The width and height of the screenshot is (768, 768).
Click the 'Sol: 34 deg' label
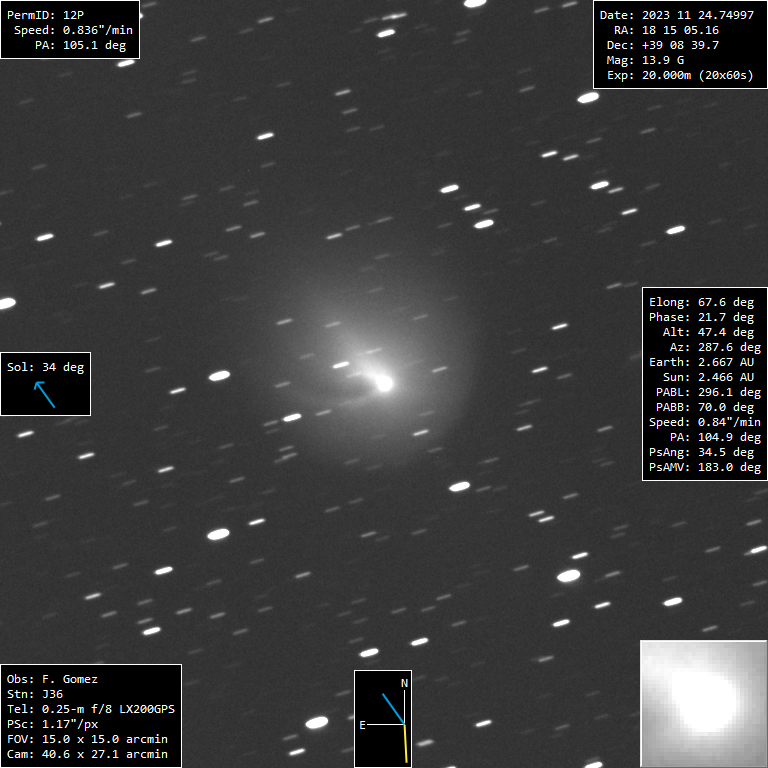(46, 367)
